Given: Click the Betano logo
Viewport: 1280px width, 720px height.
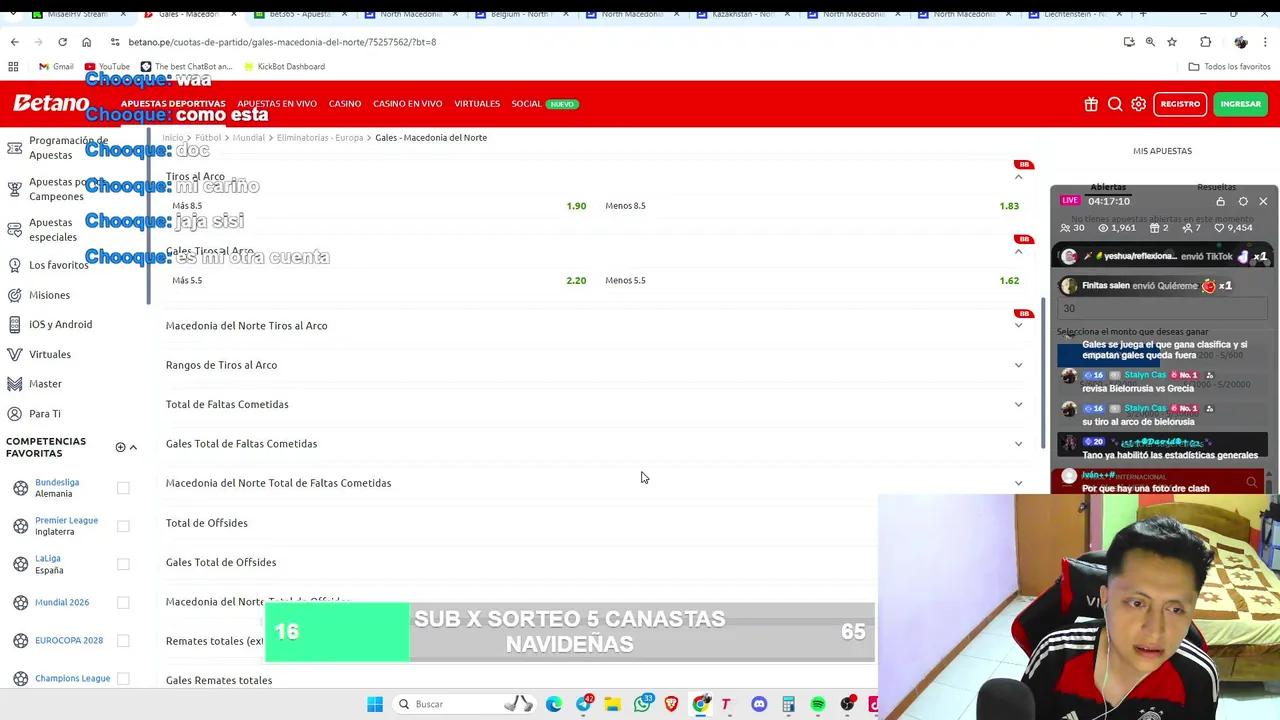Looking at the screenshot, I should coord(51,103).
